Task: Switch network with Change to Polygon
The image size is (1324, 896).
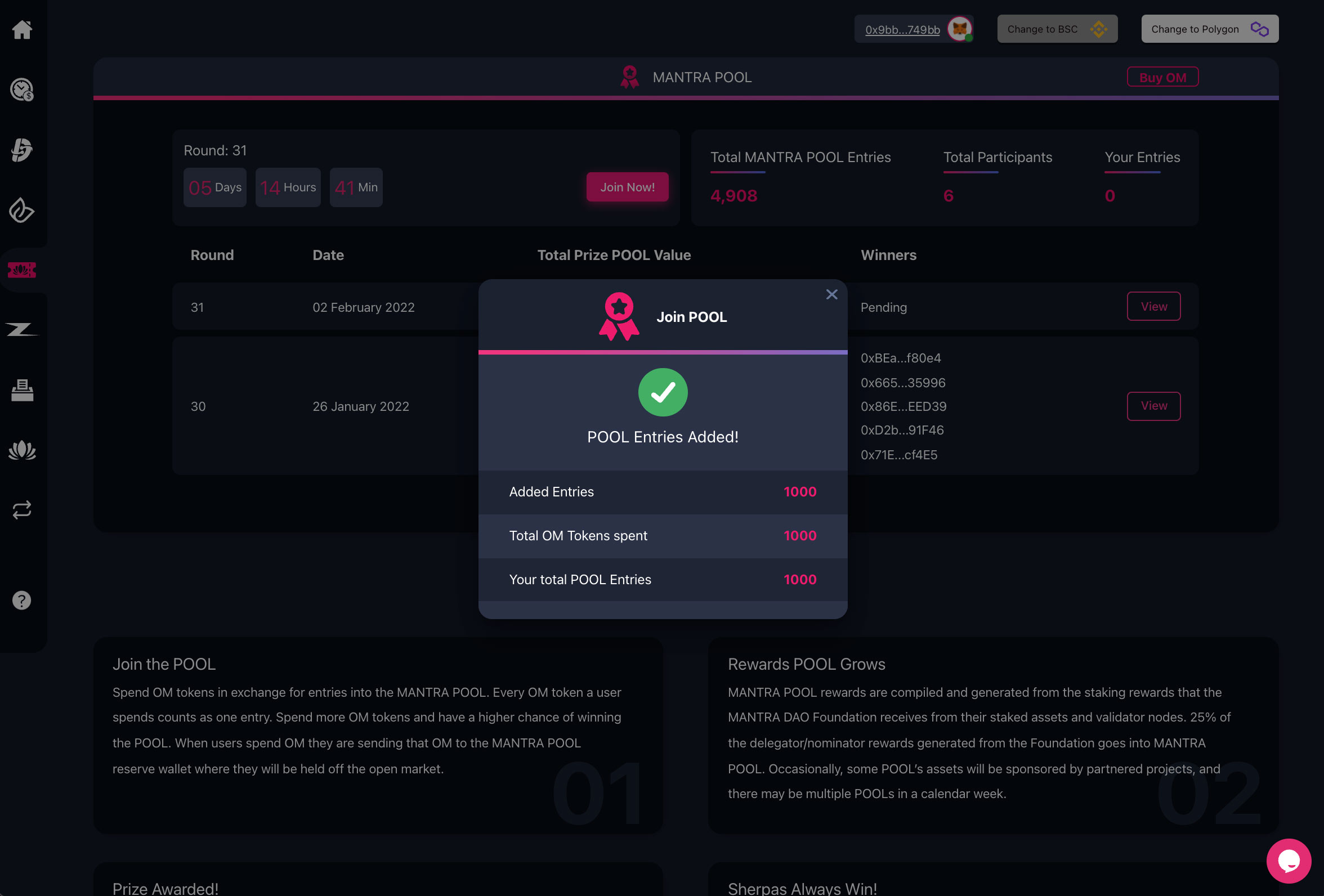Action: (1210, 29)
